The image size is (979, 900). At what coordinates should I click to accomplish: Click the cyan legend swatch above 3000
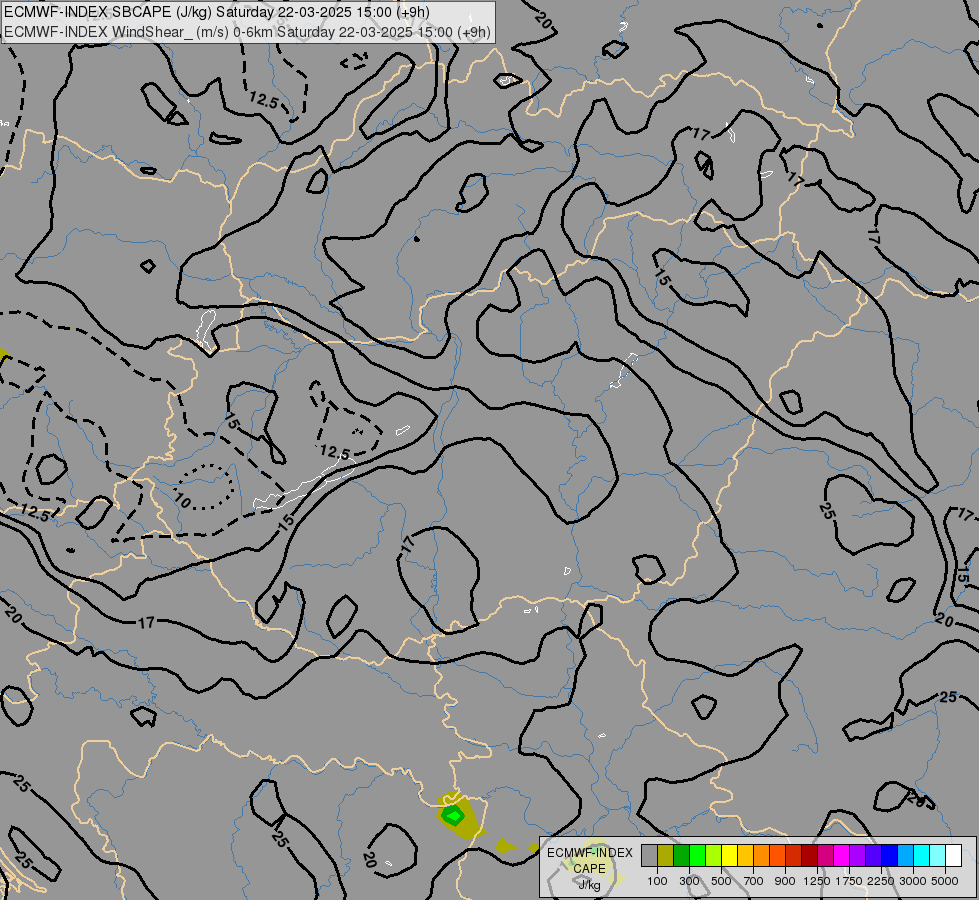coord(922,856)
